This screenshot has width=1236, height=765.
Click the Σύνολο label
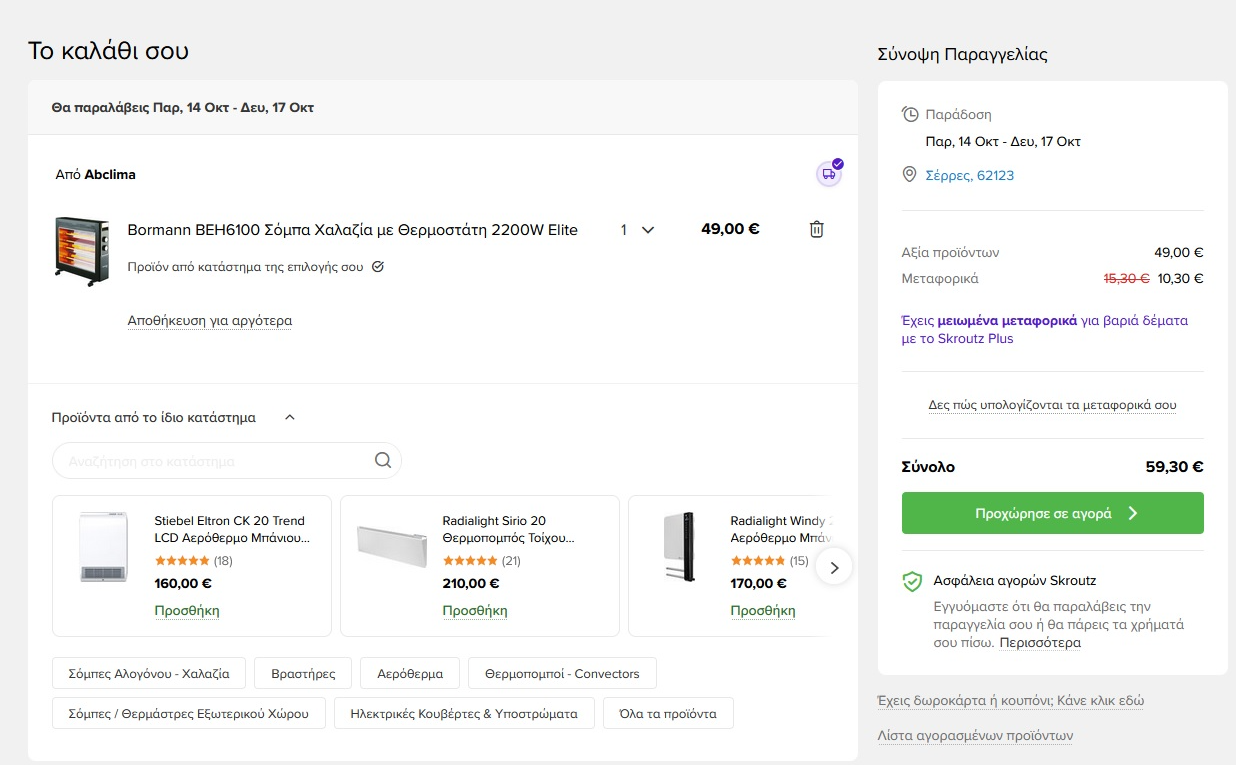coord(928,466)
